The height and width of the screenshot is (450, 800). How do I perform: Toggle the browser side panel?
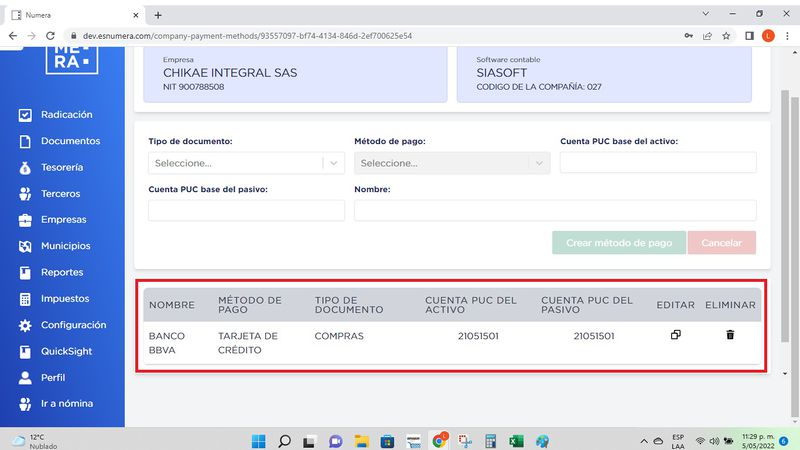749,36
